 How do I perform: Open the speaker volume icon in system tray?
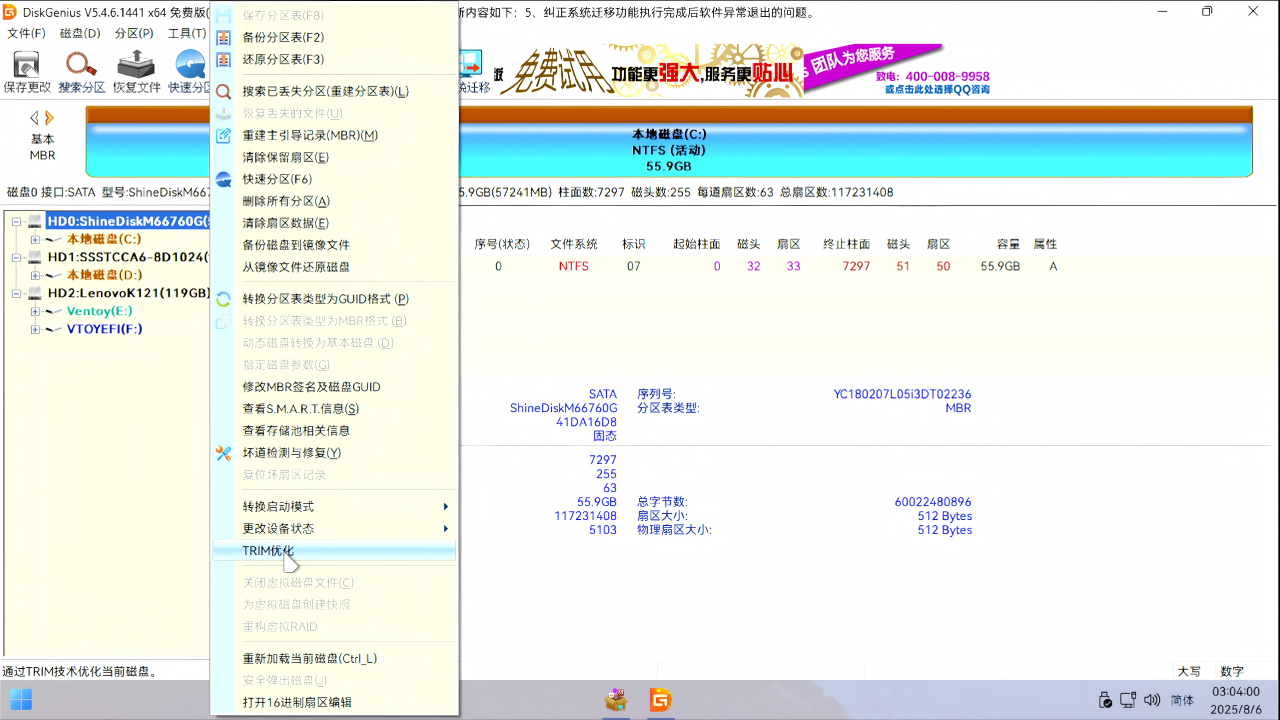tap(1150, 699)
